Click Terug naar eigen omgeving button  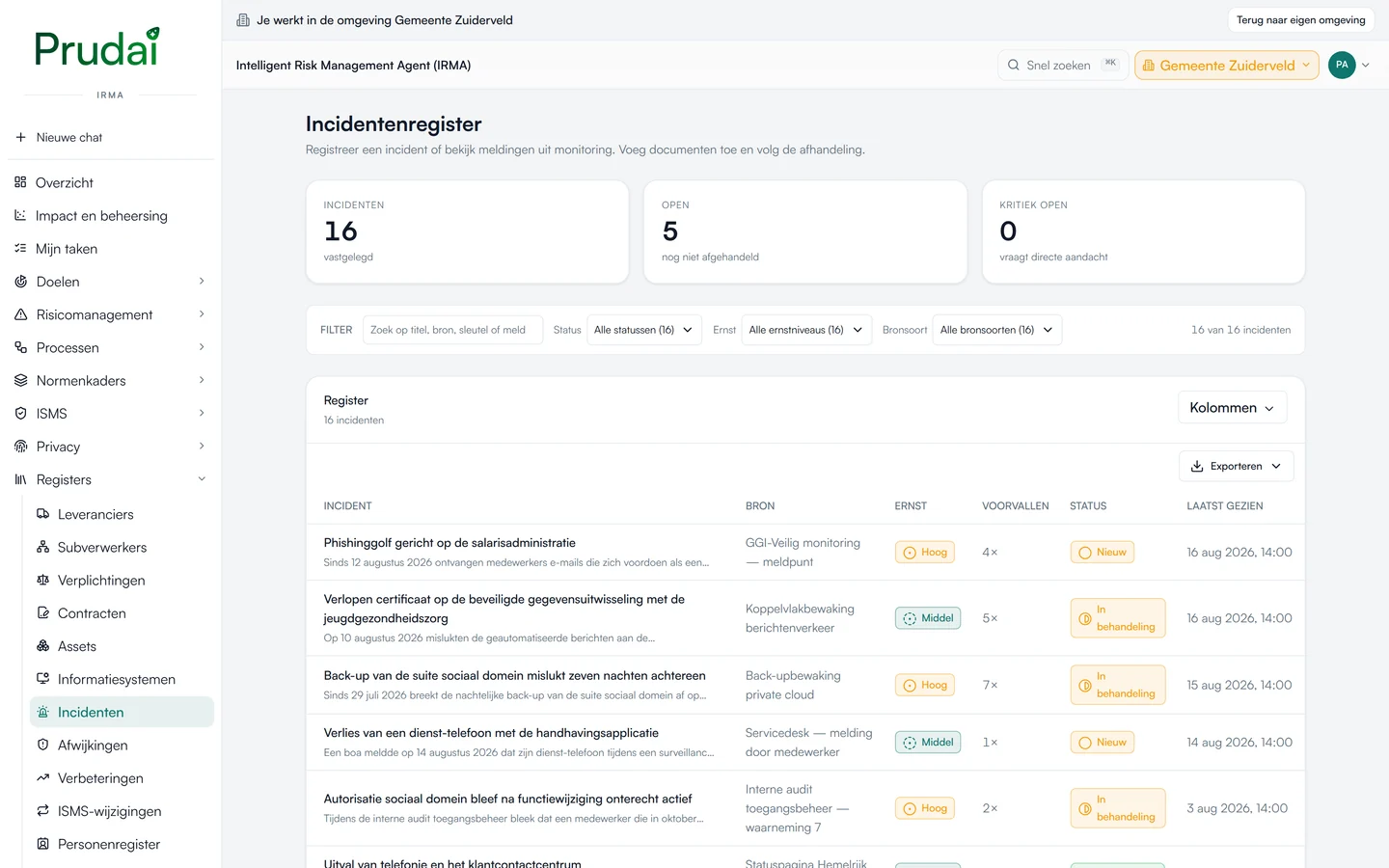1300,20
